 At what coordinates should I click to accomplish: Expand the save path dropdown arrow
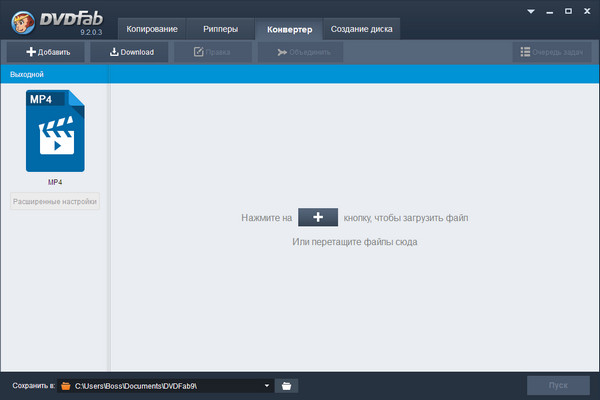(267, 385)
